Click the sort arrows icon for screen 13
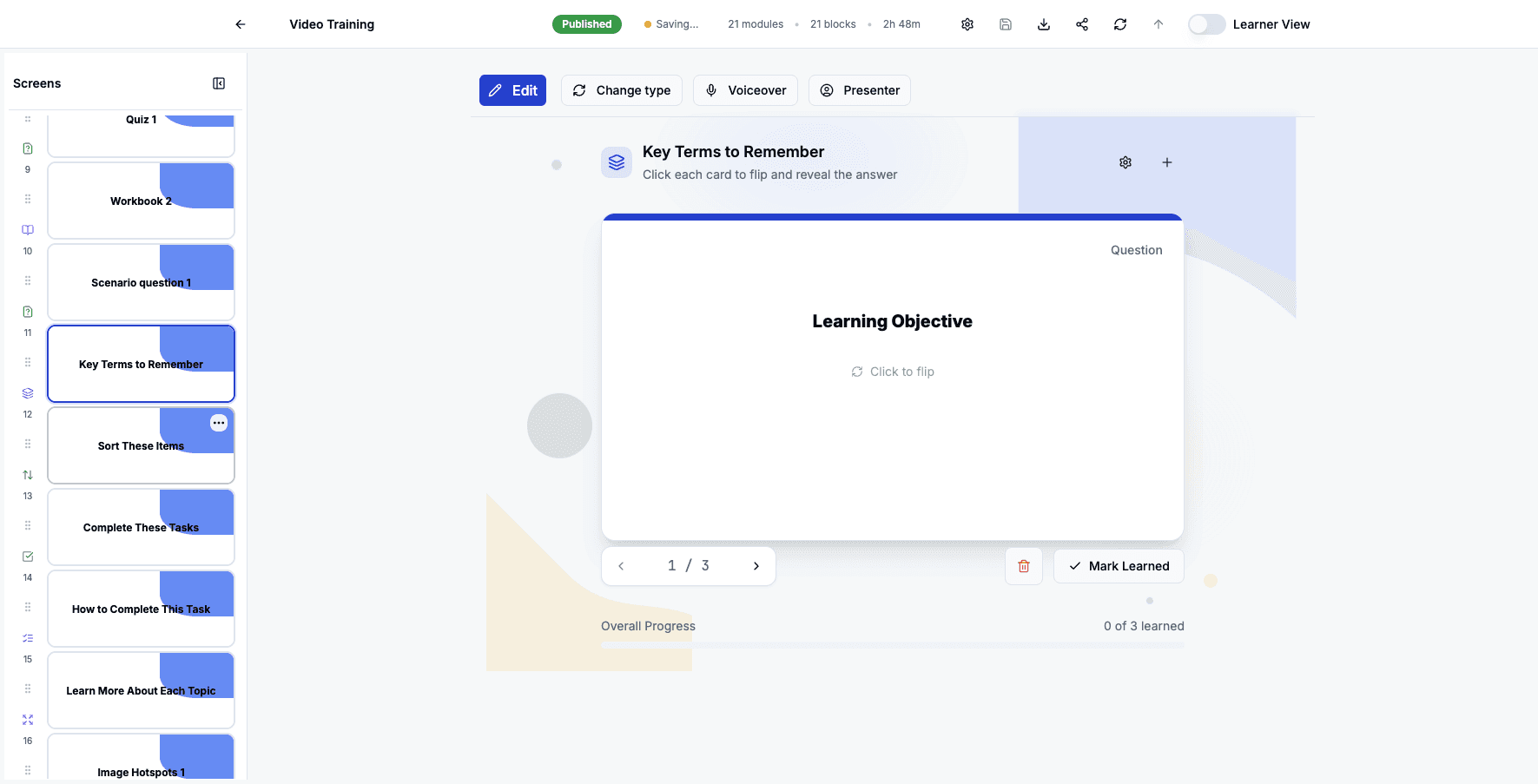Screen dimensions: 1538x784 coord(28,475)
